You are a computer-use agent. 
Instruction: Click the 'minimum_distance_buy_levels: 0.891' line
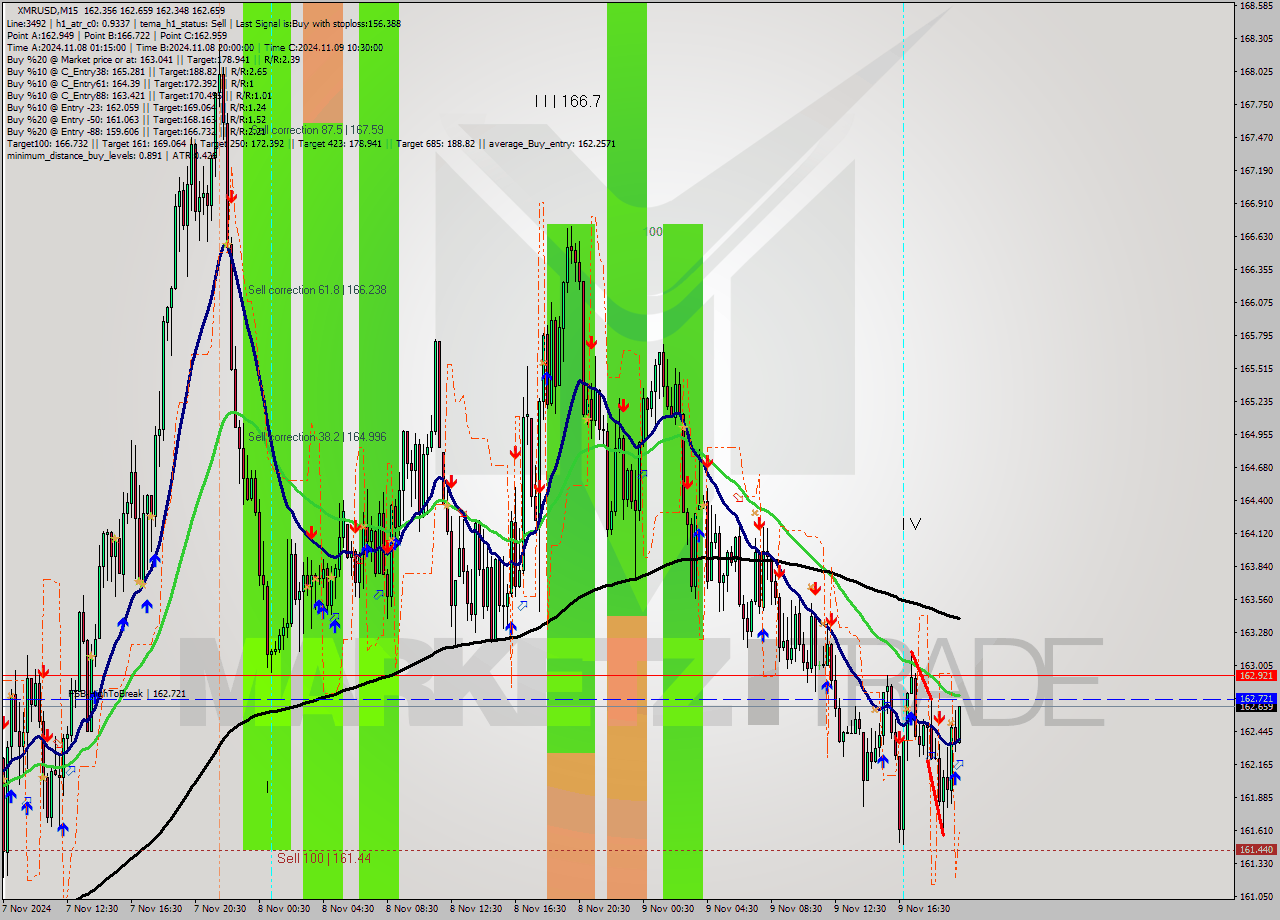tap(110, 155)
